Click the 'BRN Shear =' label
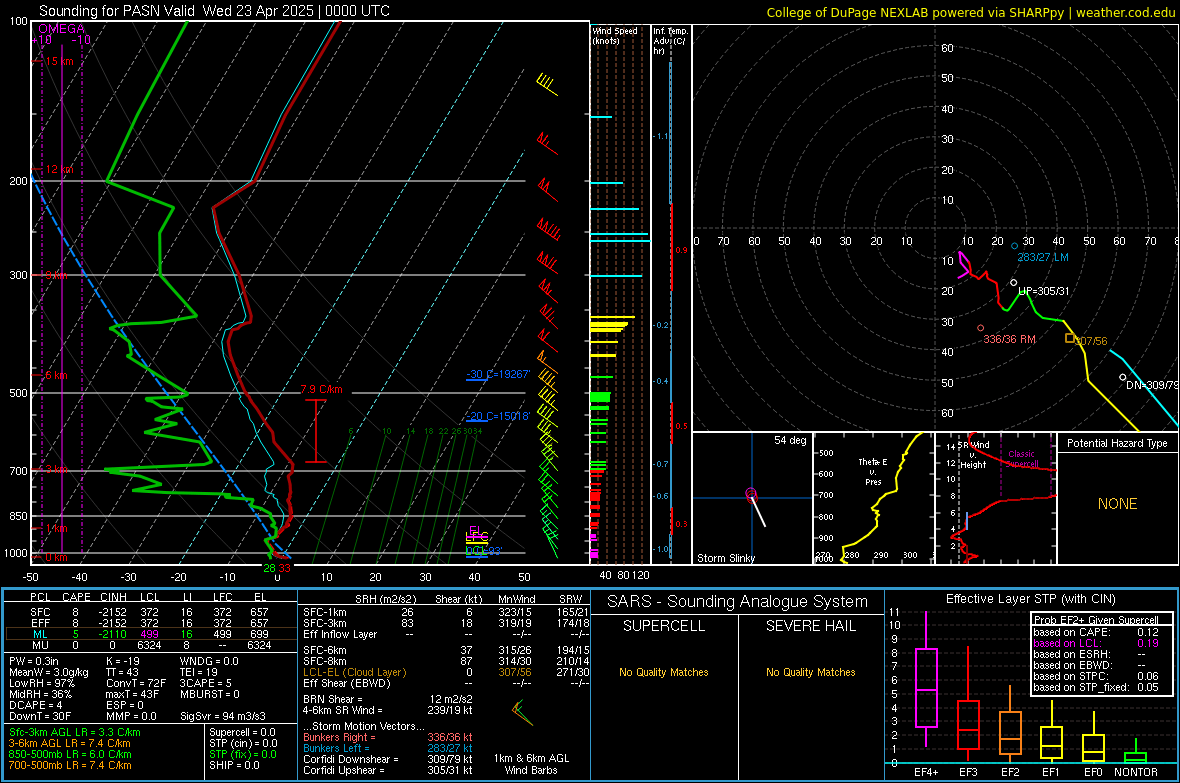Viewport: 1180px width, 783px height. [x=333, y=699]
